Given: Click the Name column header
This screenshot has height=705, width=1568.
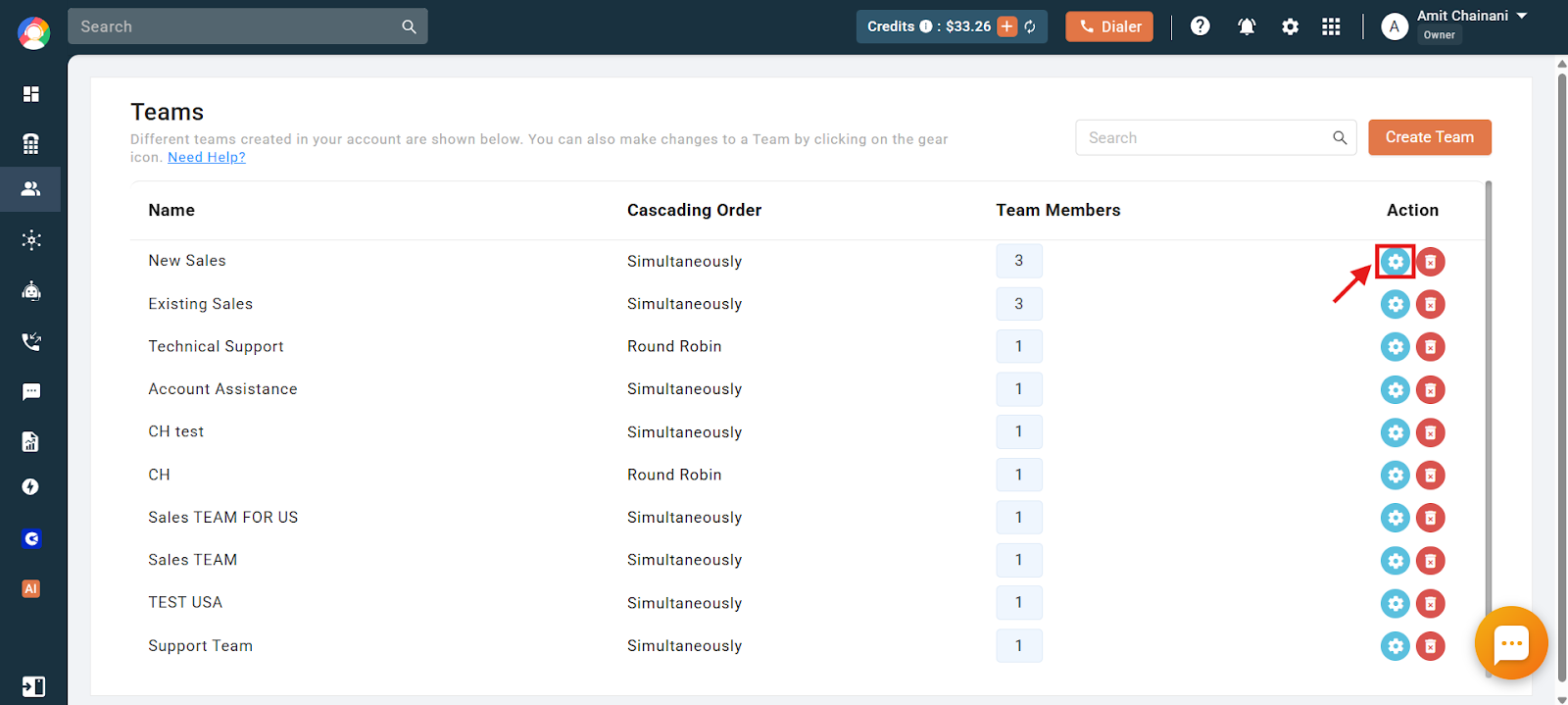Looking at the screenshot, I should coord(171,210).
